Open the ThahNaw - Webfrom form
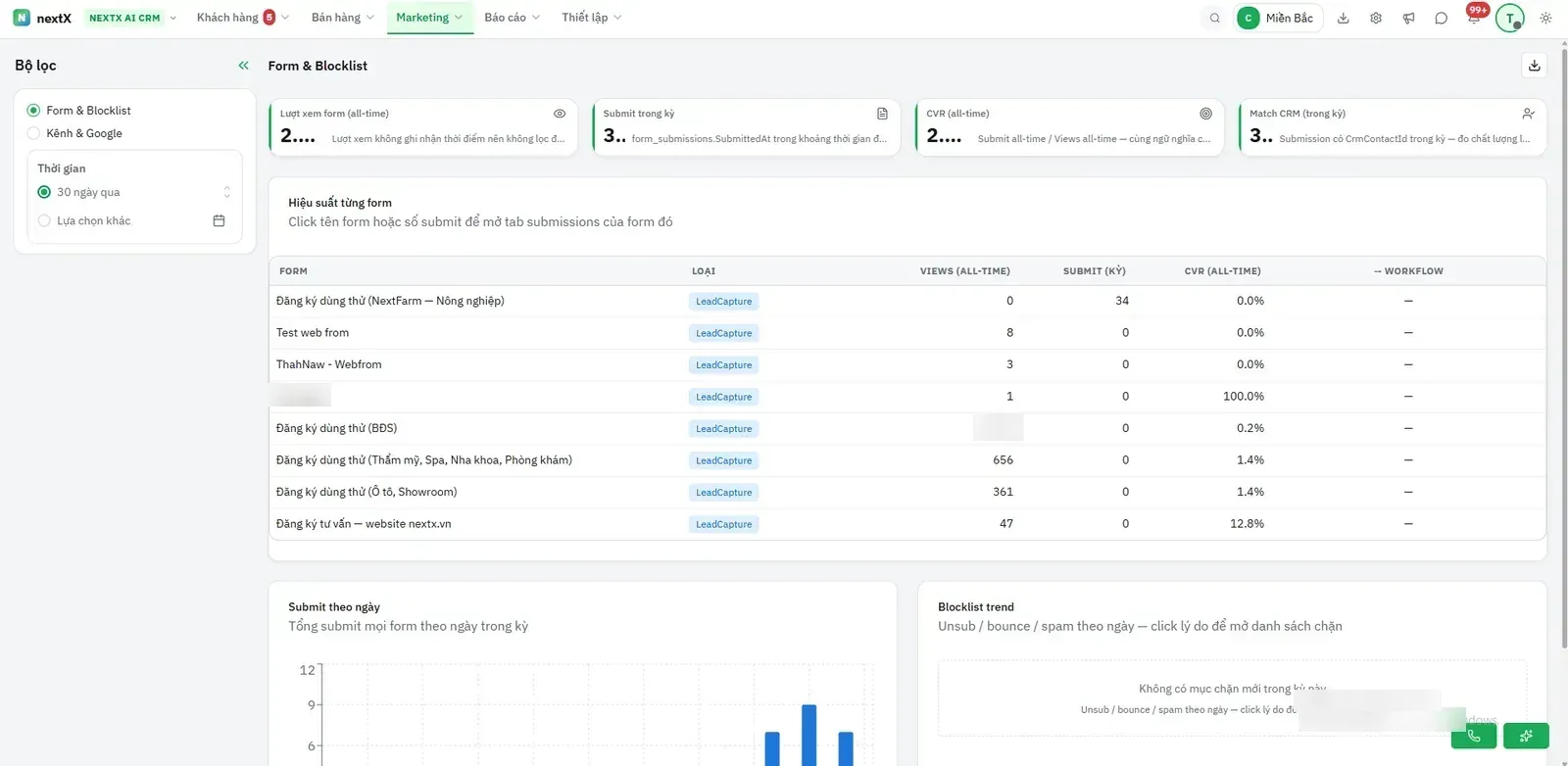 point(329,364)
